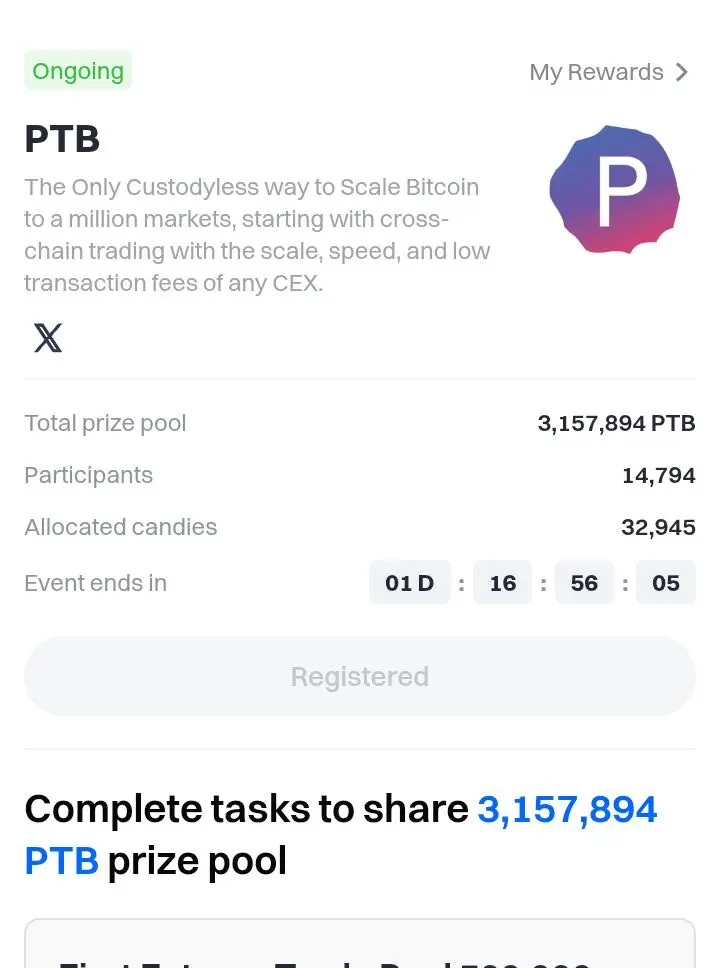The height and width of the screenshot is (968, 720).
Task: Click the blue PTB text in the heading
Action: (62, 861)
